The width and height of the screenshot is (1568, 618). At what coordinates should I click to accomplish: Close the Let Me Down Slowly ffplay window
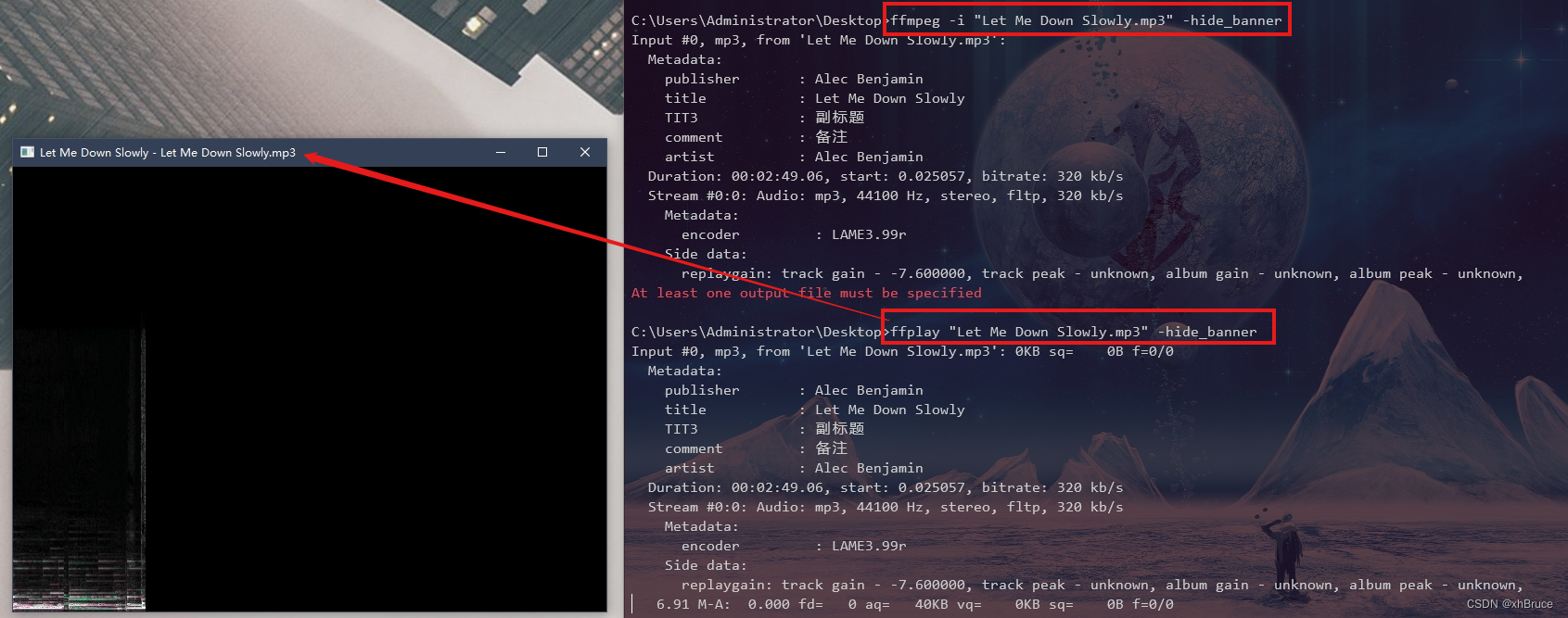tap(585, 152)
